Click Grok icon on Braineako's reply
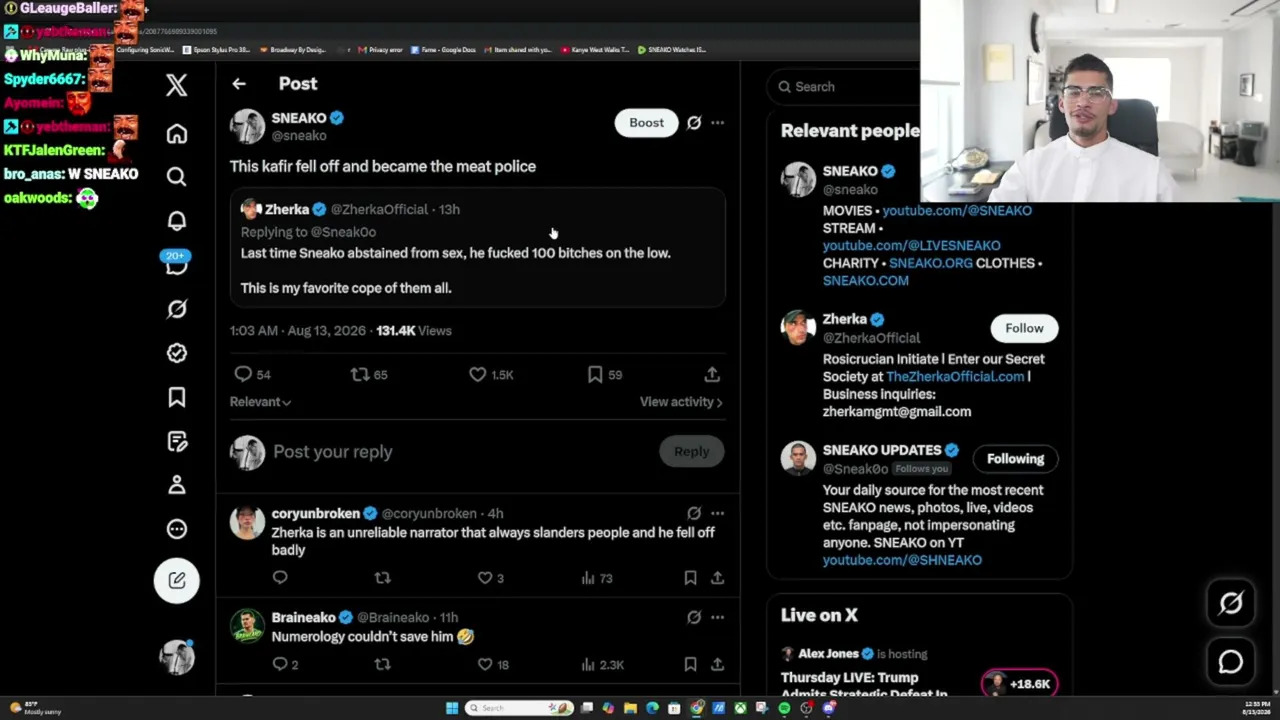Viewport: 1280px width, 720px height. coord(694,617)
